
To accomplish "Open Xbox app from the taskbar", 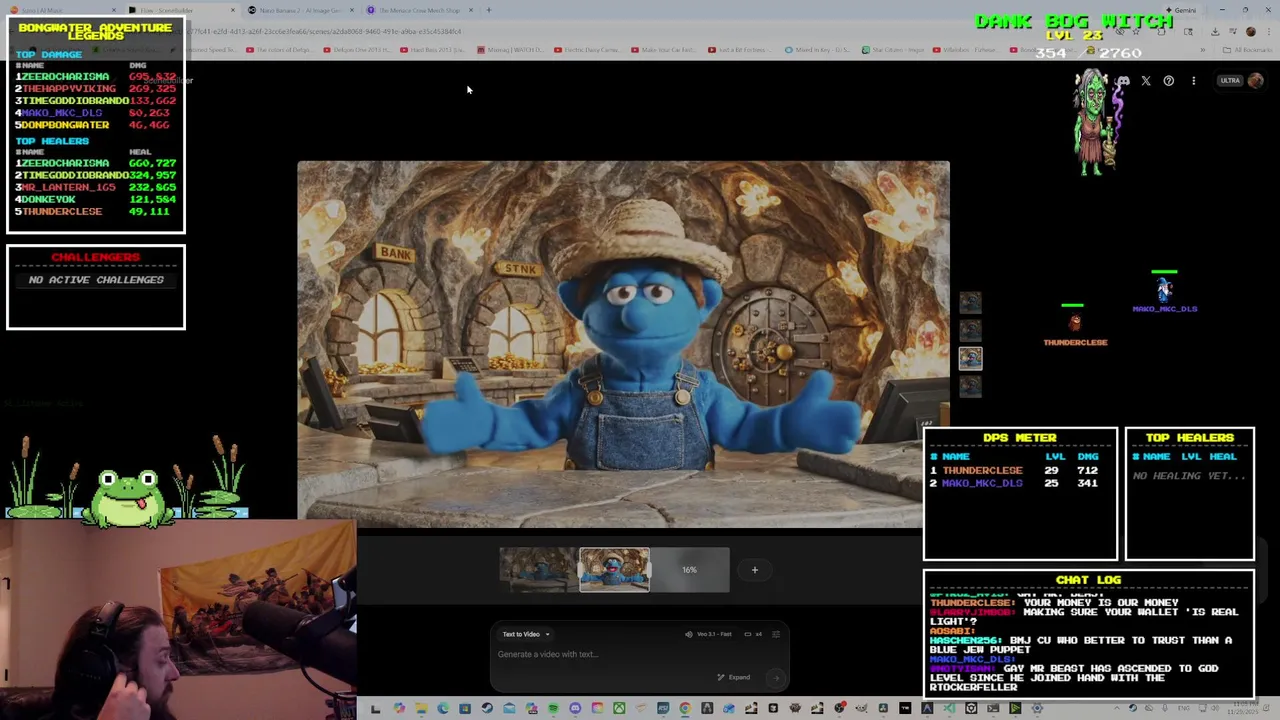I will [619, 709].
